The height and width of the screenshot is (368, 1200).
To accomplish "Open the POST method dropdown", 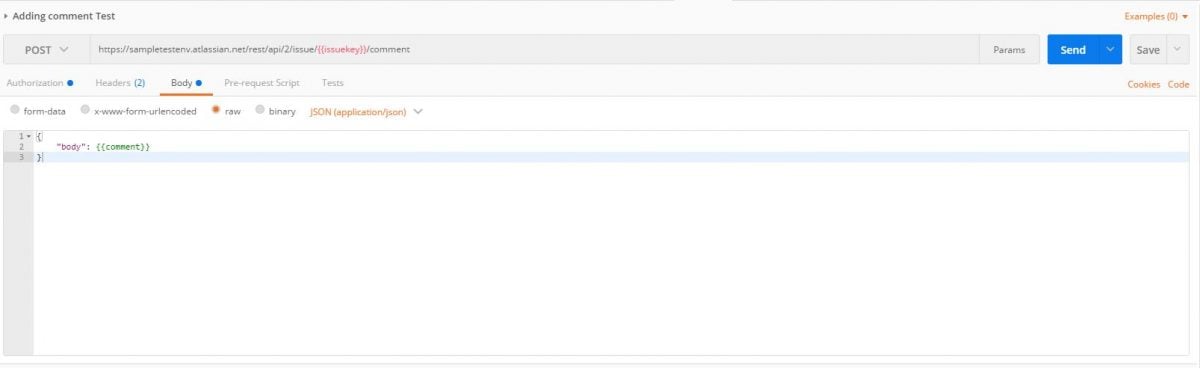I will point(46,49).
